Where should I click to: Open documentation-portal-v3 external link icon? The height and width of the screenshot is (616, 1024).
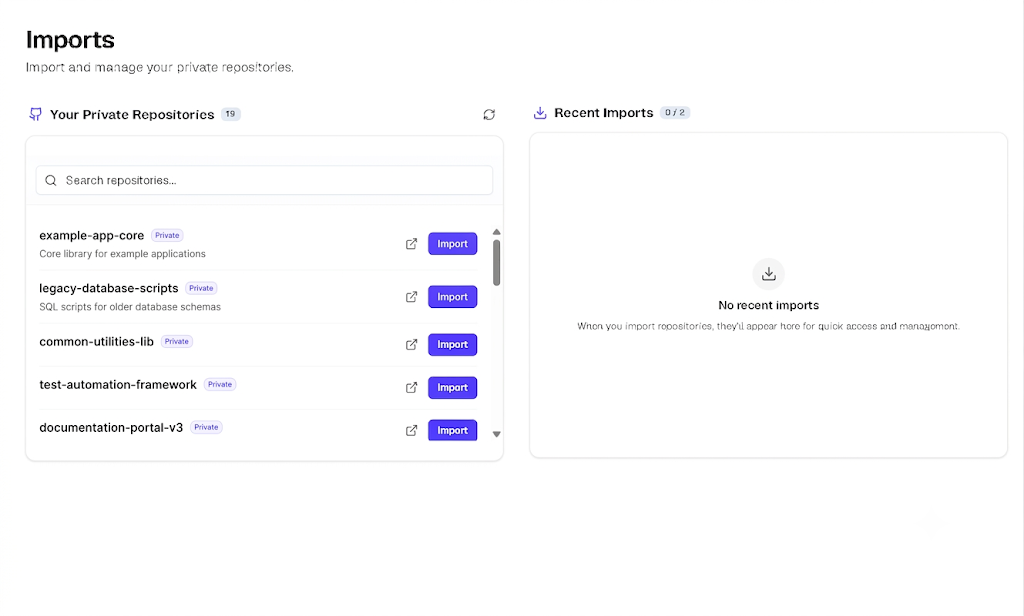pyautogui.click(x=411, y=430)
